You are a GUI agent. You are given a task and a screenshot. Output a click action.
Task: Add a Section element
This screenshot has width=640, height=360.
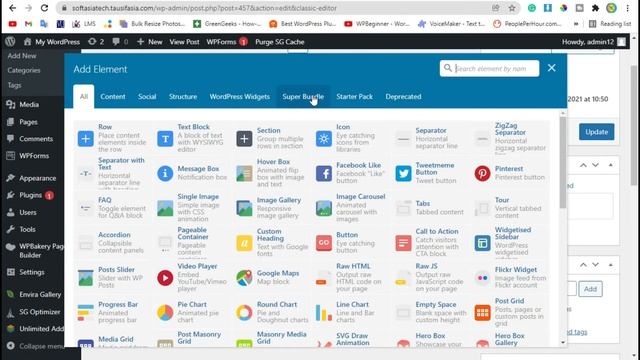click(x=271, y=138)
